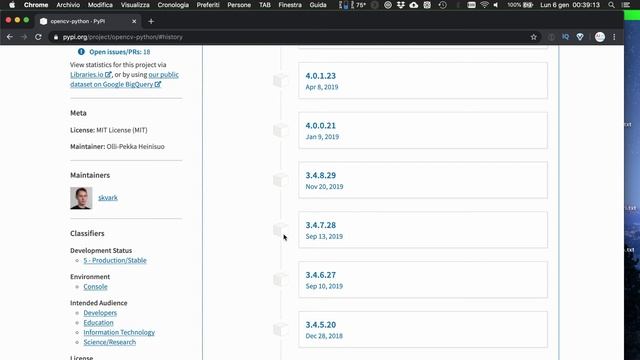Viewport: 640px width, 360px height.
Task: Open Time Machine menu bar icon
Action: (x=442, y=5)
